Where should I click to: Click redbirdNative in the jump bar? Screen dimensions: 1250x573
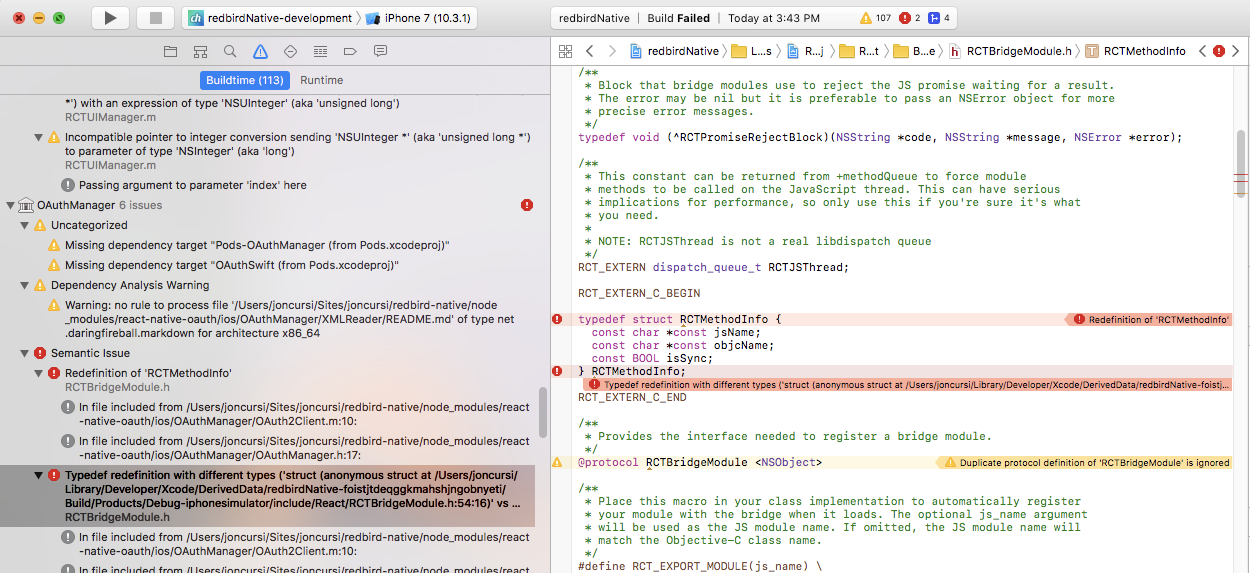674,51
